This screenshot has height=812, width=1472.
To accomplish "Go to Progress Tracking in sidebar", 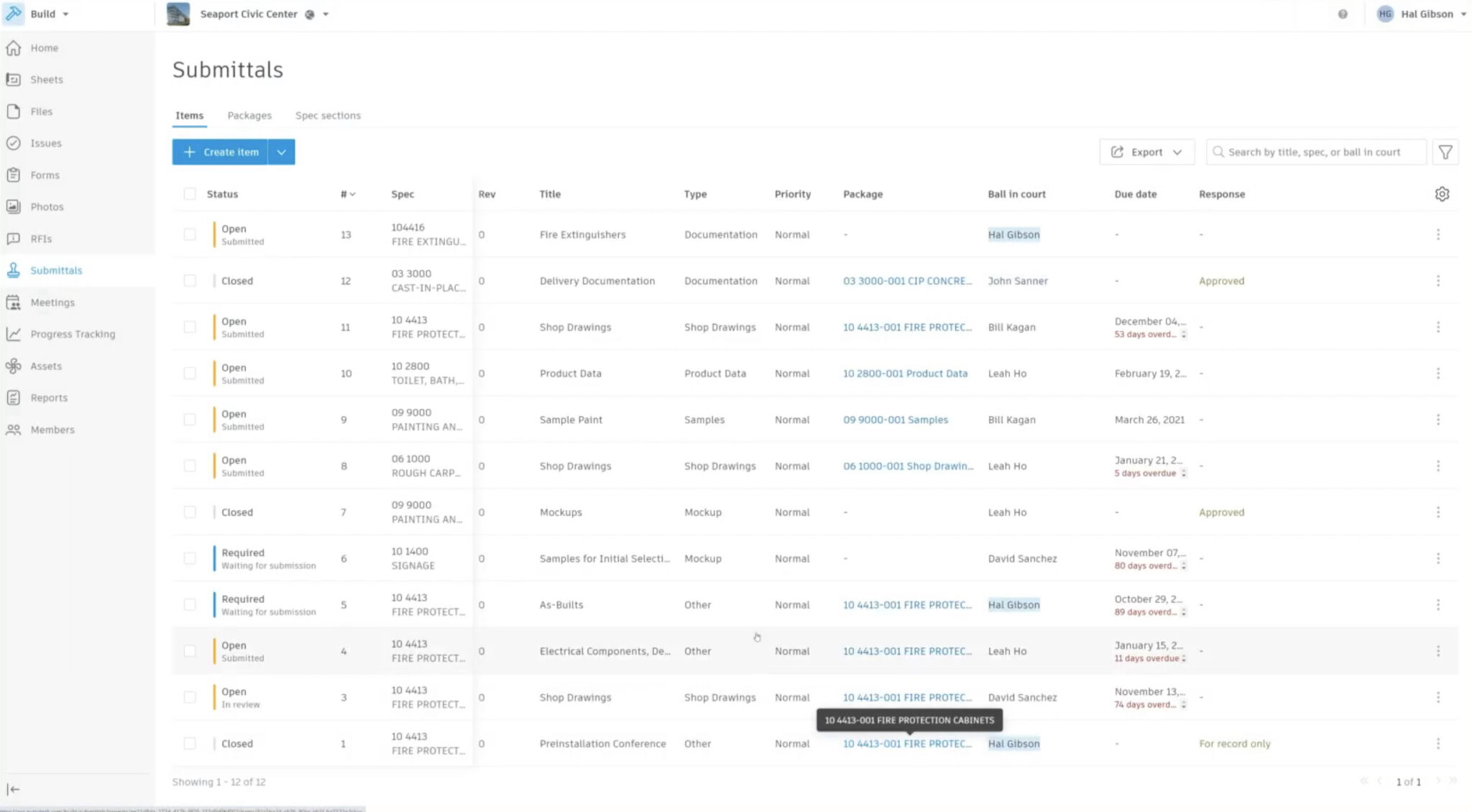I will pyautogui.click(x=72, y=334).
